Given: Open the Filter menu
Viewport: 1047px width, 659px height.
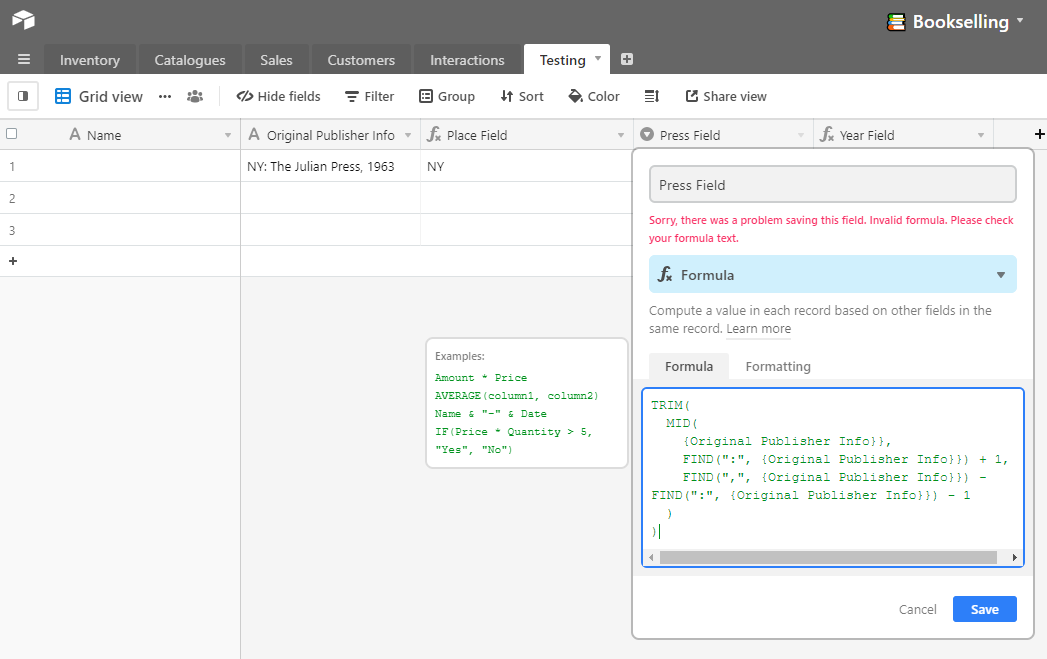Looking at the screenshot, I should click(369, 97).
